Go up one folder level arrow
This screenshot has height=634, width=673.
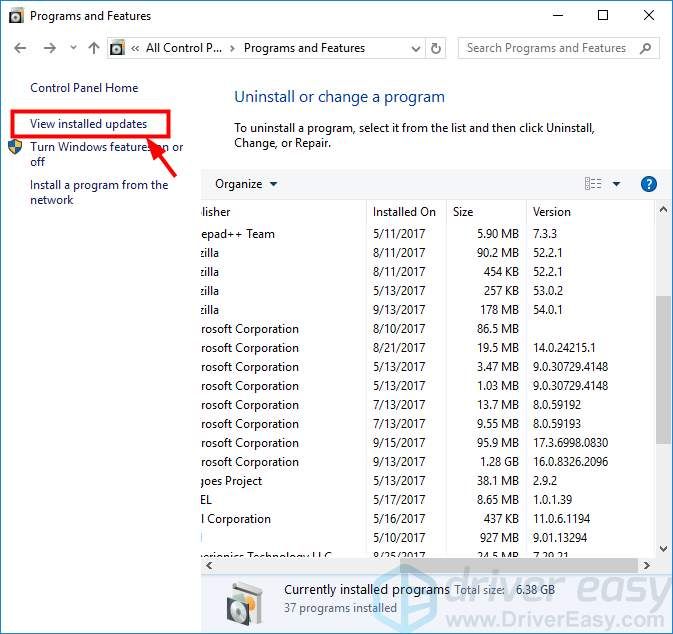(94, 48)
